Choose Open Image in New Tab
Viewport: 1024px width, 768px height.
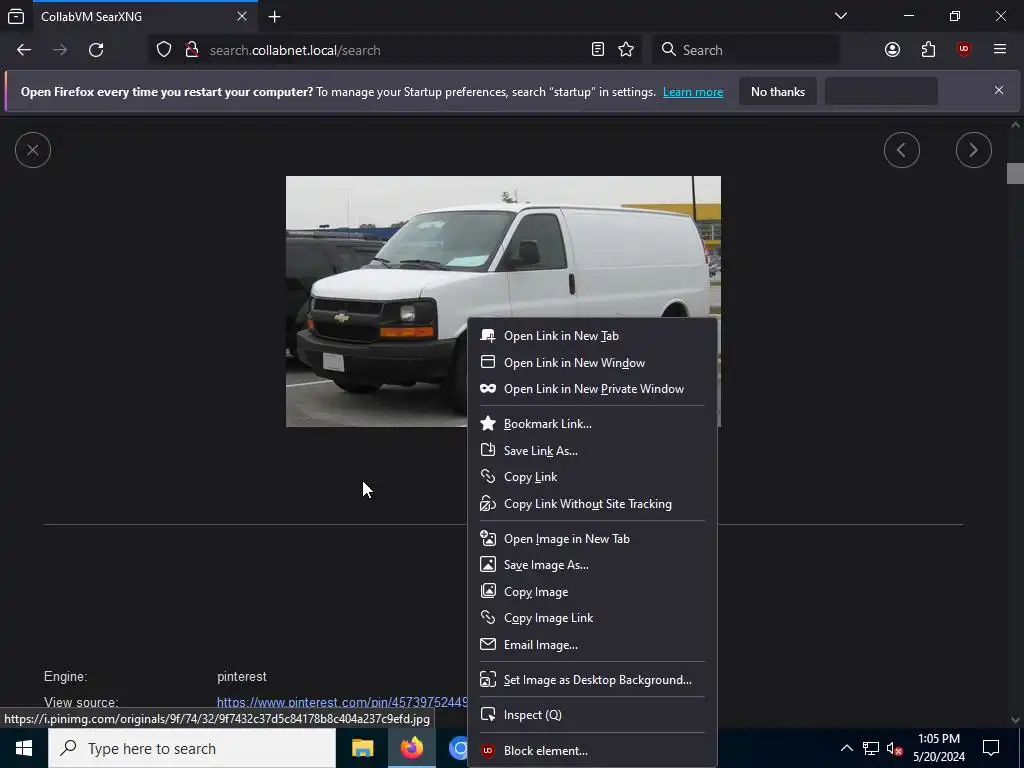click(592, 539)
